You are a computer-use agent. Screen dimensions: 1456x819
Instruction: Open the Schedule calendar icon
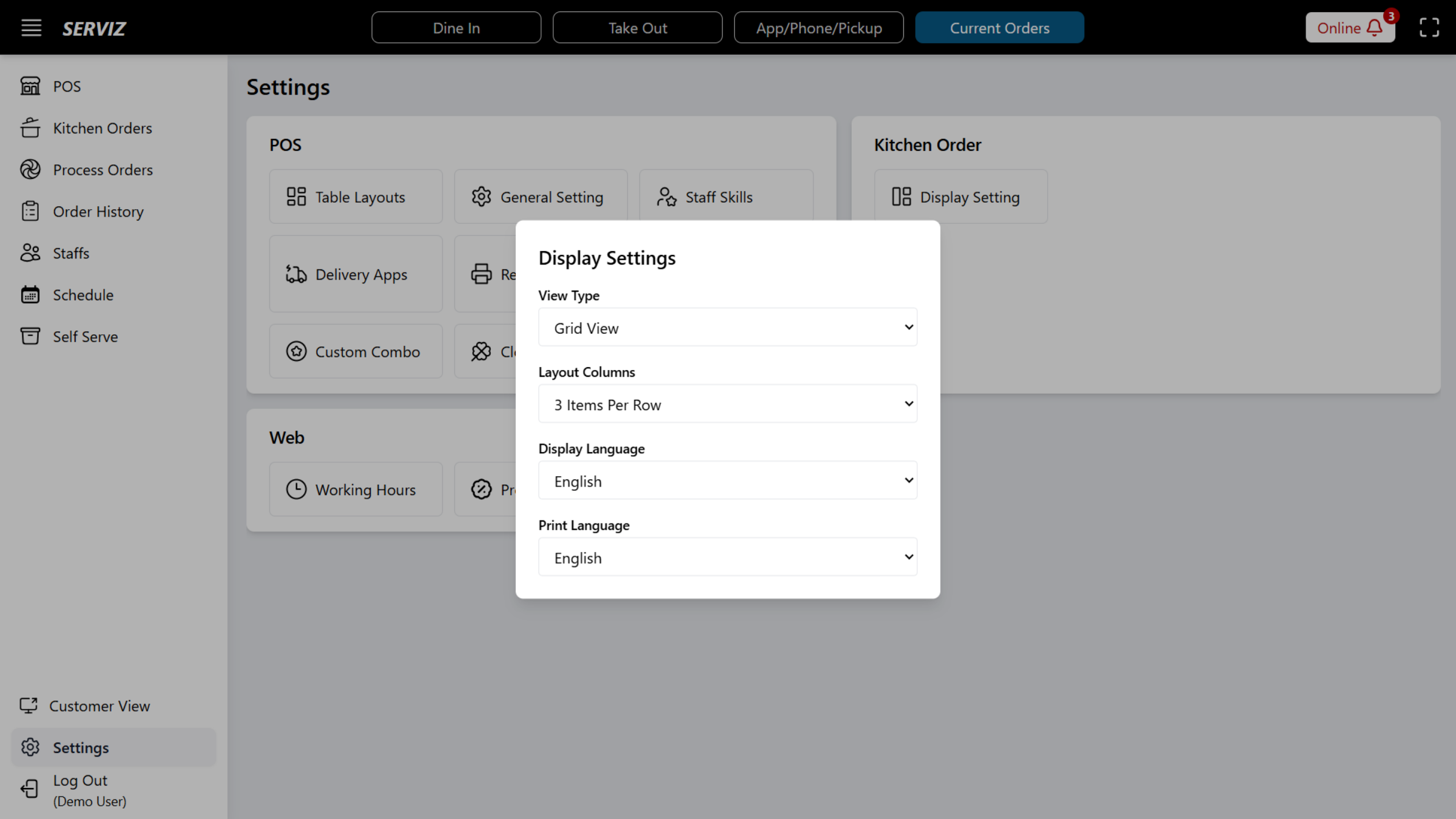click(x=31, y=294)
